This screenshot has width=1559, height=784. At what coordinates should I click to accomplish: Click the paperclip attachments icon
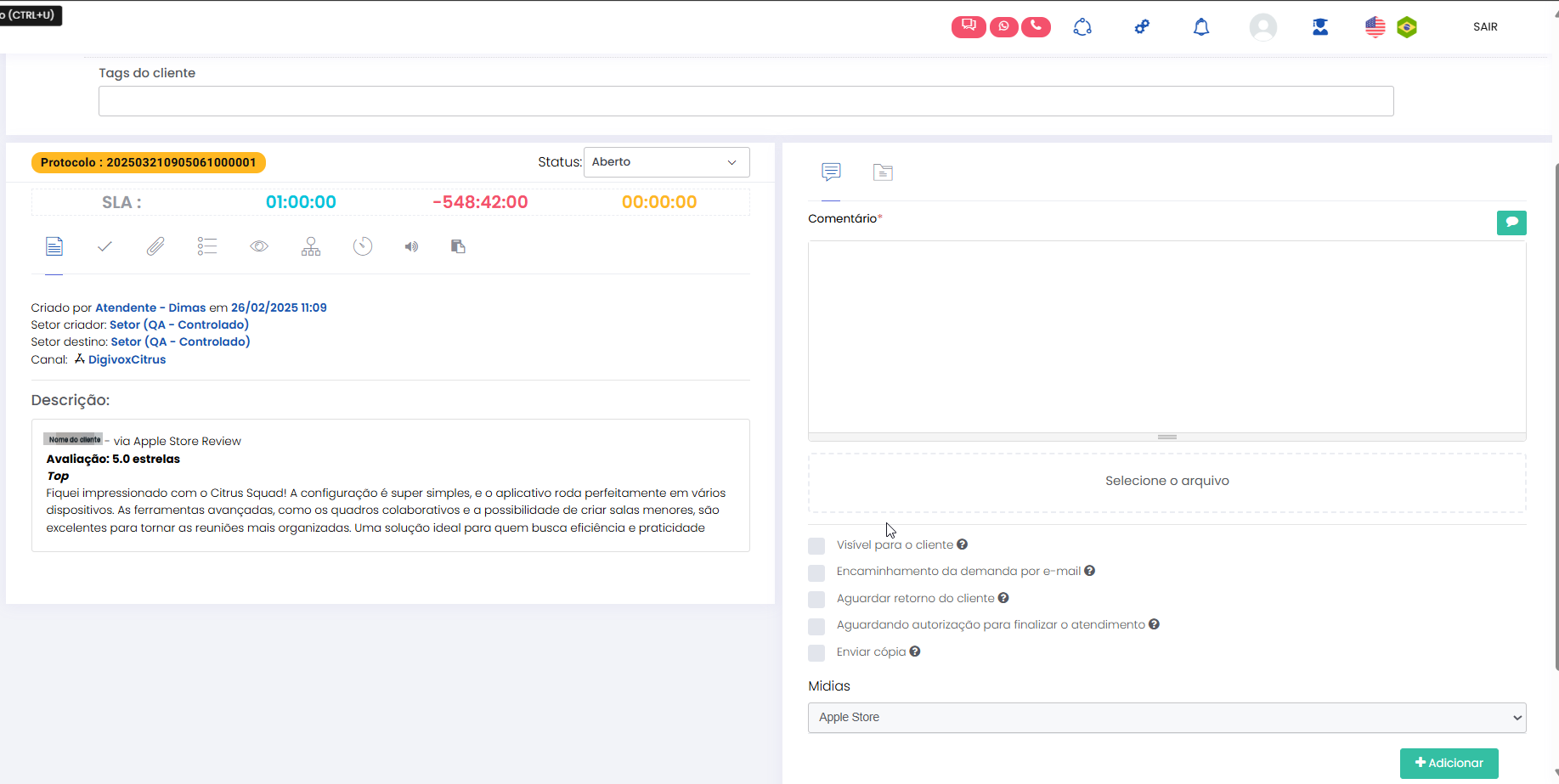155,246
